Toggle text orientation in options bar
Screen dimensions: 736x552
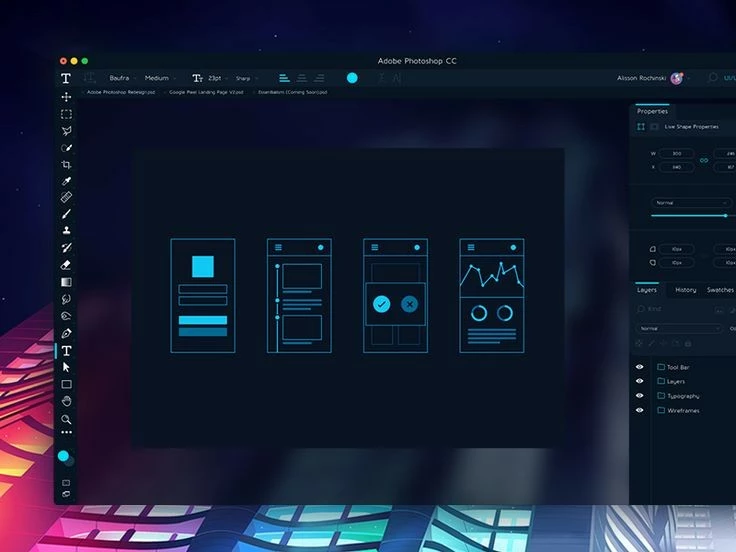[x=89, y=78]
